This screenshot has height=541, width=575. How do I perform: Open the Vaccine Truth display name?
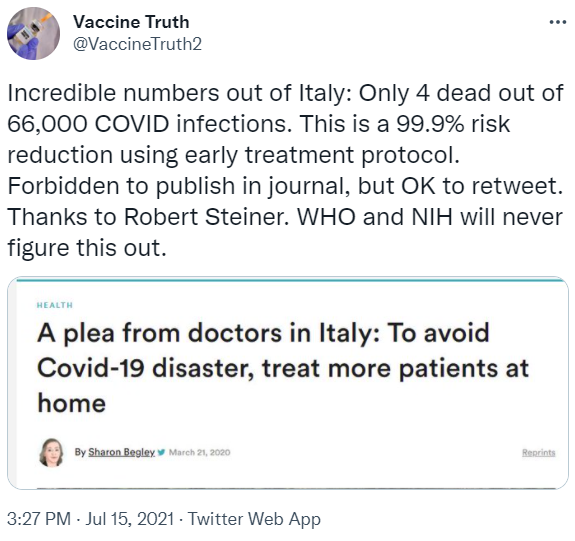(x=131, y=22)
